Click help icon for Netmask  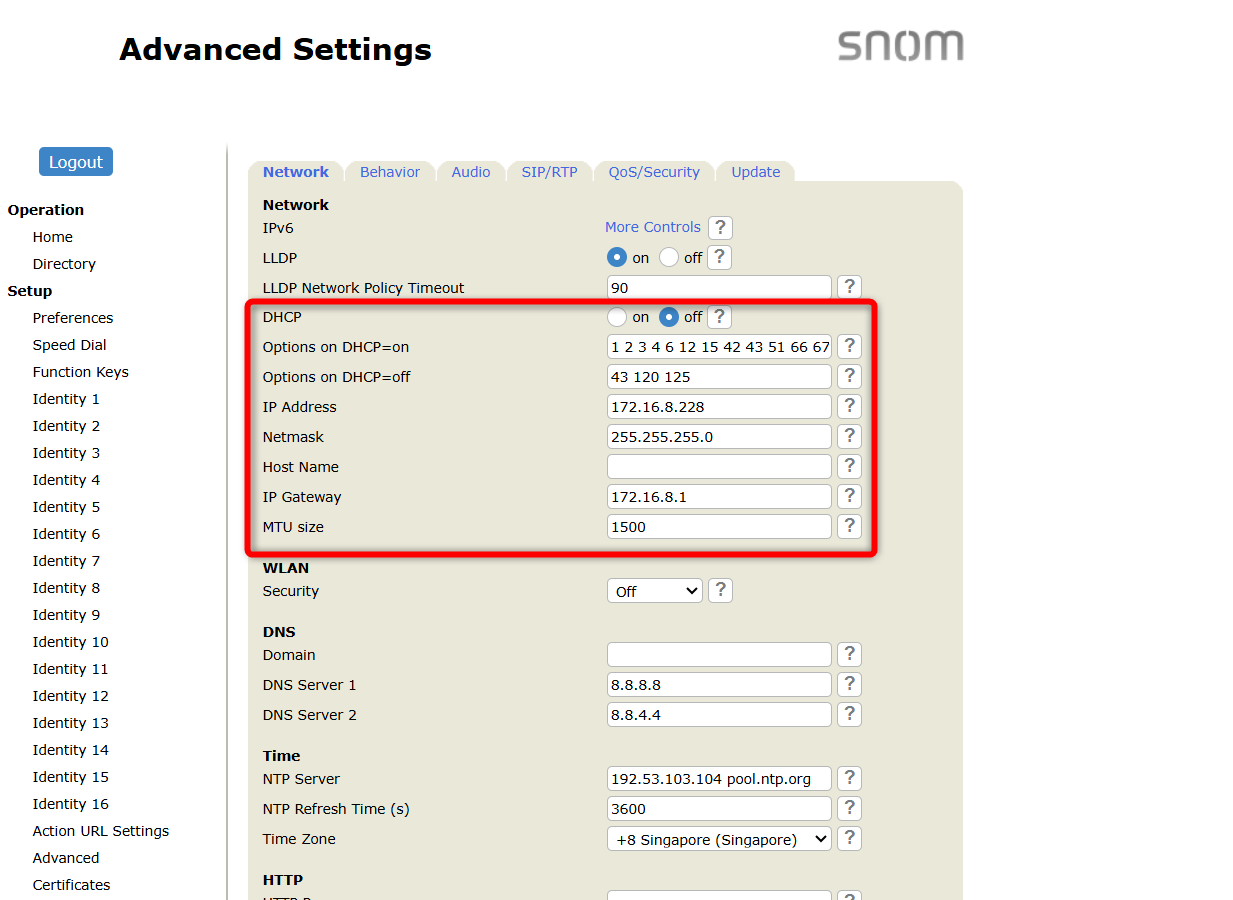point(849,437)
